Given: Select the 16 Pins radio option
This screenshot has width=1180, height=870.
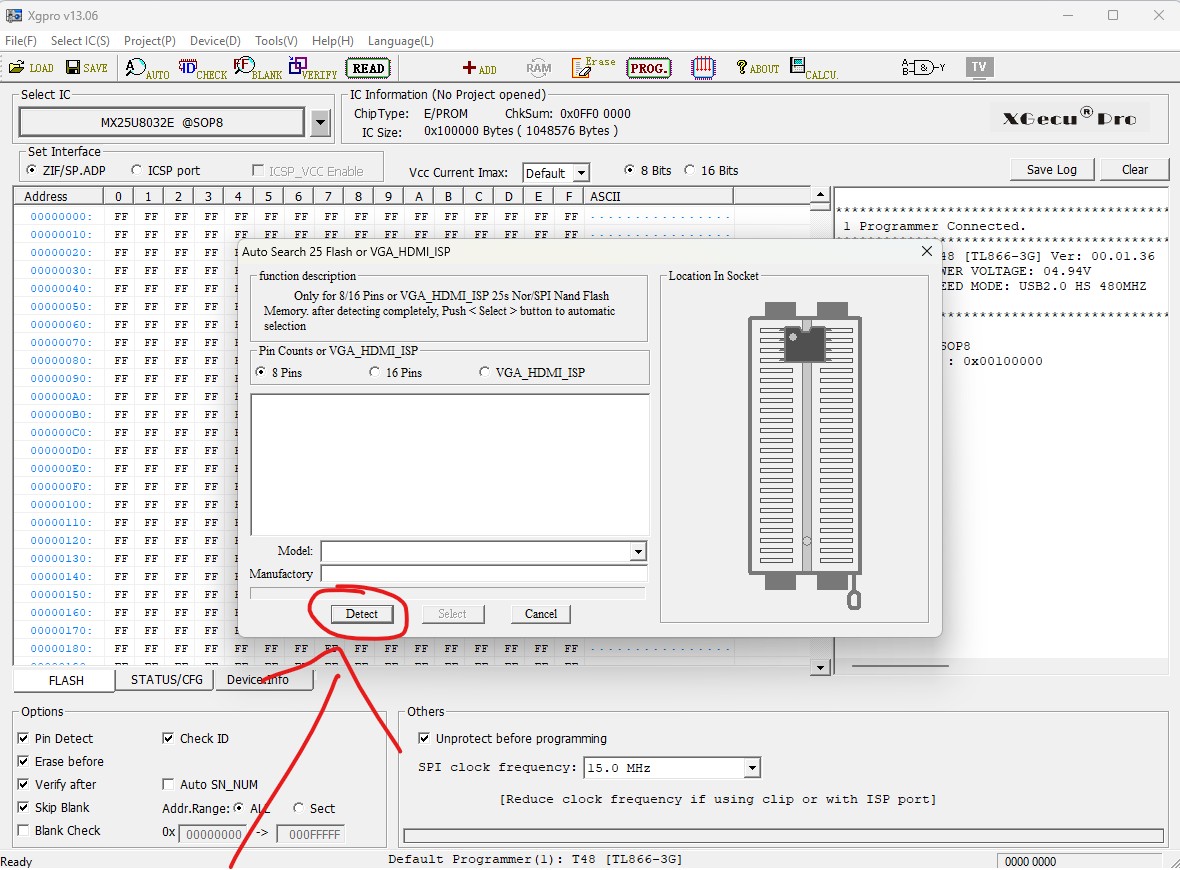Looking at the screenshot, I should pyautogui.click(x=375, y=372).
